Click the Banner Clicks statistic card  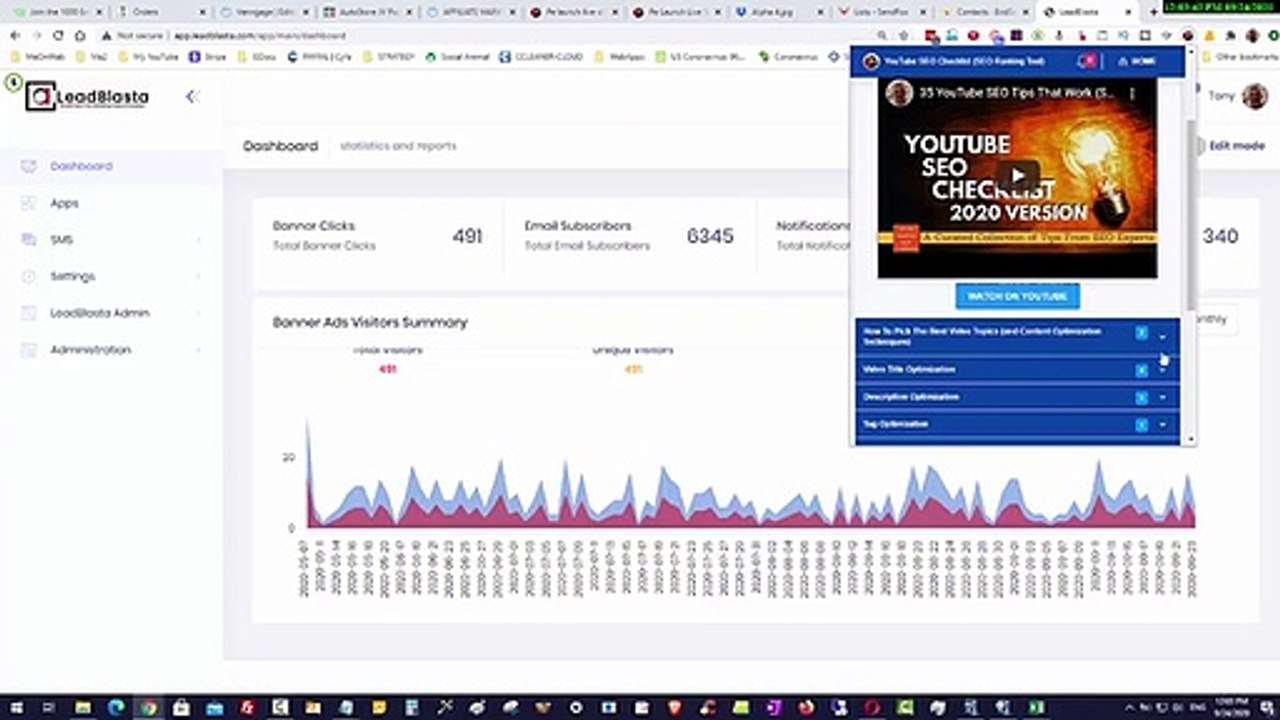tap(377, 236)
